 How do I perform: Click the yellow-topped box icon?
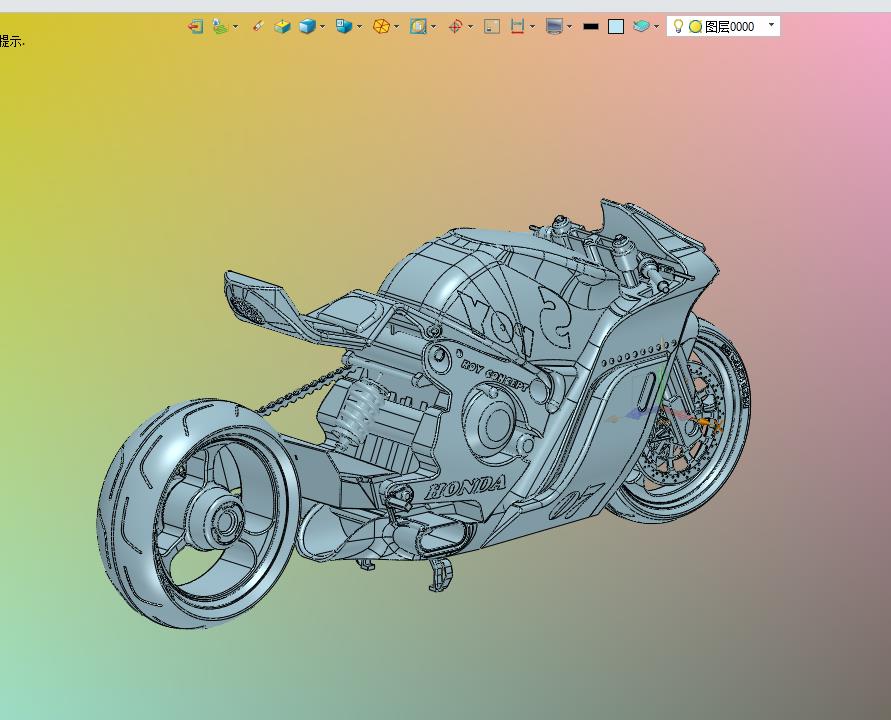tap(282, 27)
